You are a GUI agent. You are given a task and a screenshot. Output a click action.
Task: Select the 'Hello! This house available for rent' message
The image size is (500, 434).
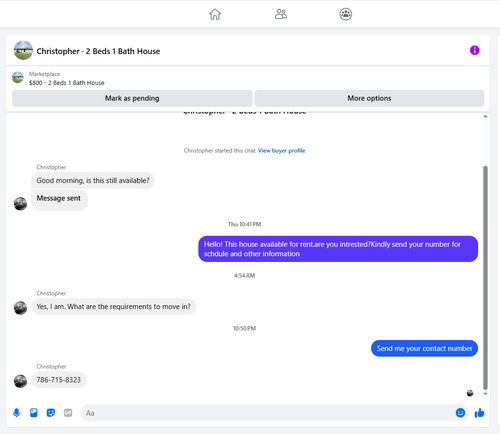[338, 249]
